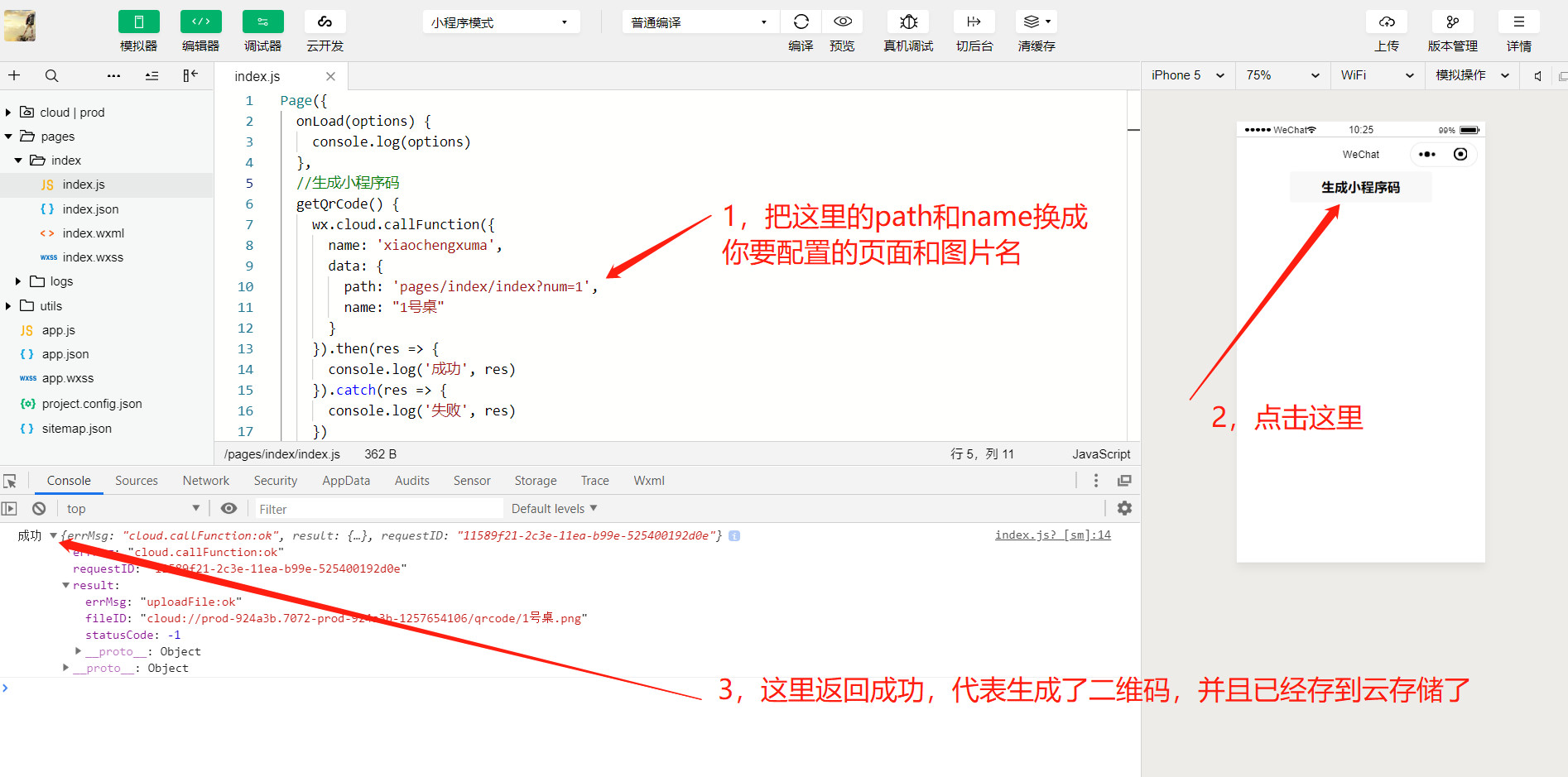Open 版本管理 version management
The height and width of the screenshot is (777, 1568).
point(1452,22)
